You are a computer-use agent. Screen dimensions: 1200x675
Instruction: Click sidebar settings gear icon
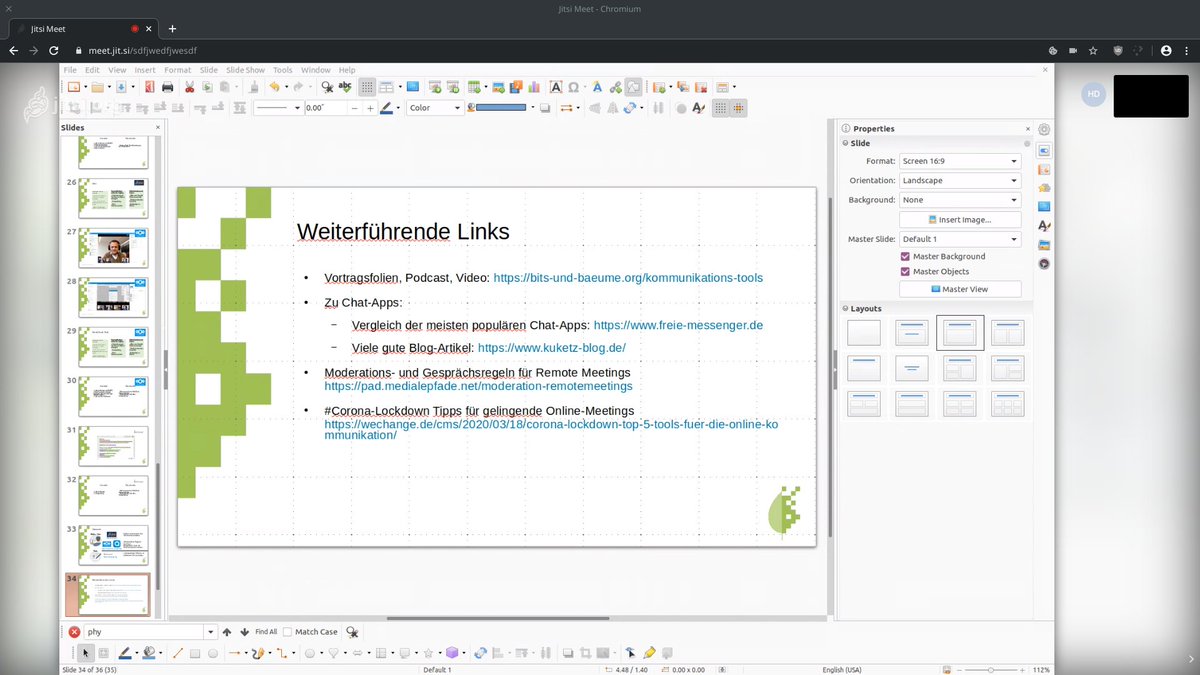(x=1044, y=129)
